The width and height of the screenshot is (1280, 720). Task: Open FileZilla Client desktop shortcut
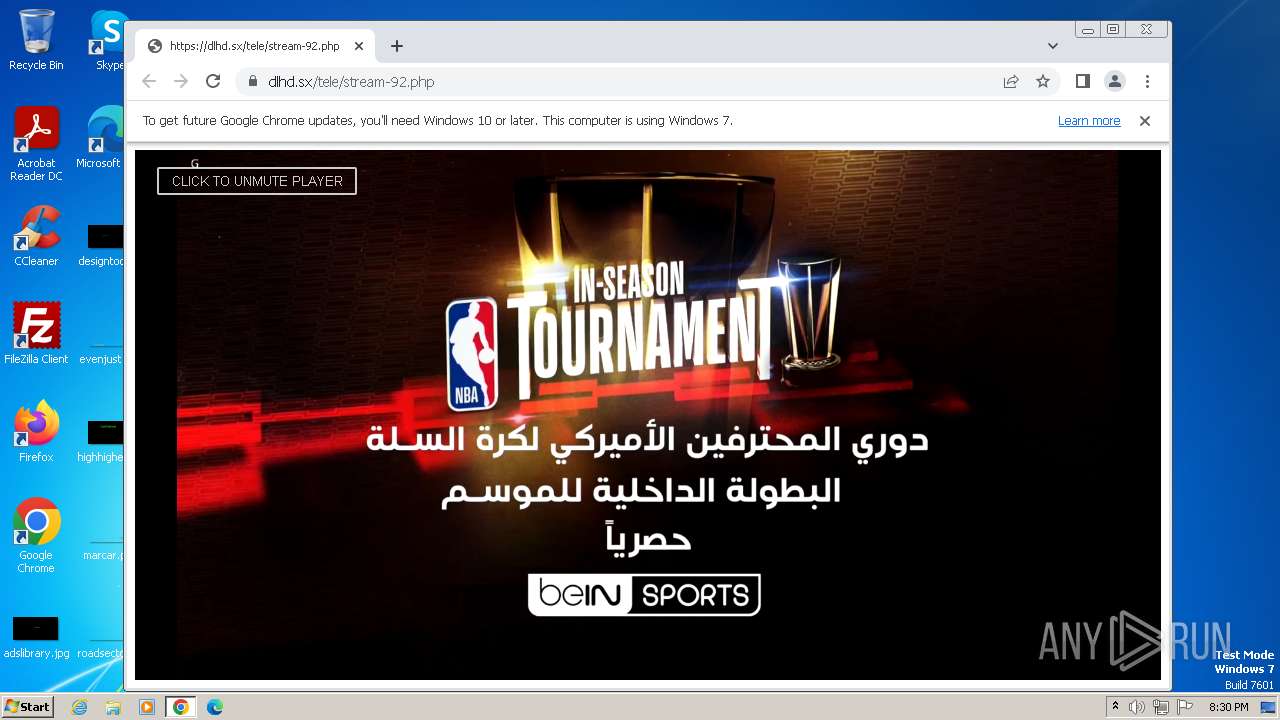[x=36, y=333]
